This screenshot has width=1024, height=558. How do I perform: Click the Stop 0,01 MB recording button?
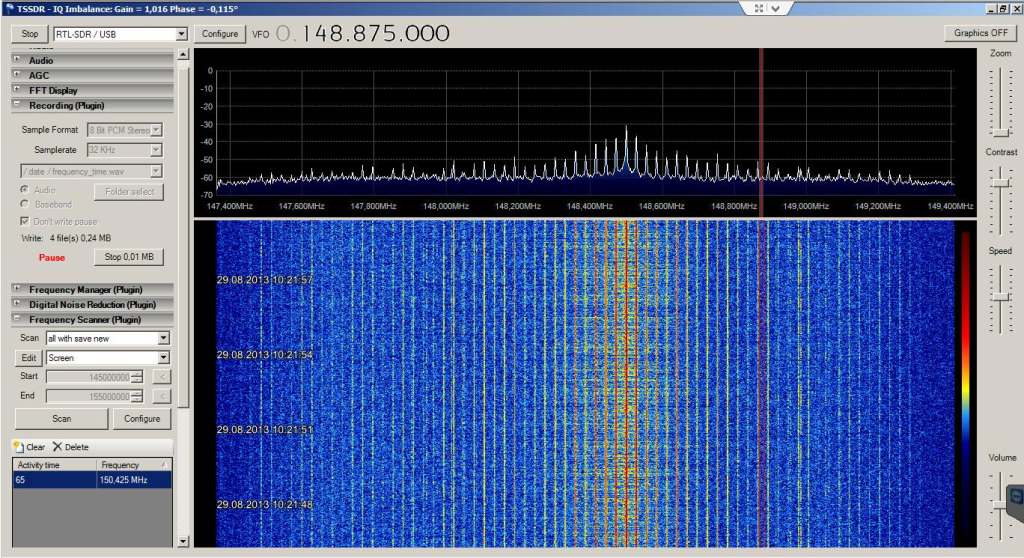click(x=129, y=257)
